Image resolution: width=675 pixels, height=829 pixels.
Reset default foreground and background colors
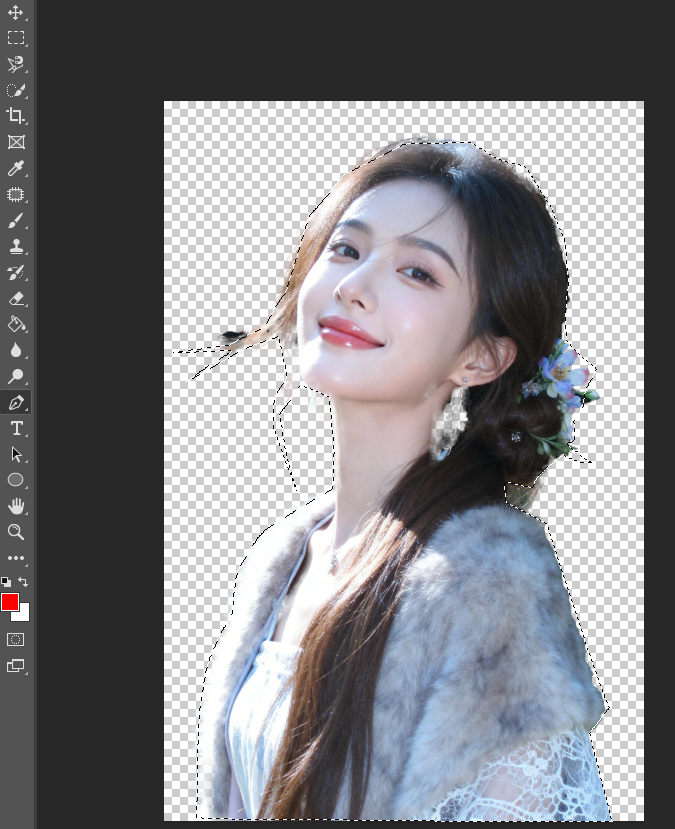tap(6, 582)
